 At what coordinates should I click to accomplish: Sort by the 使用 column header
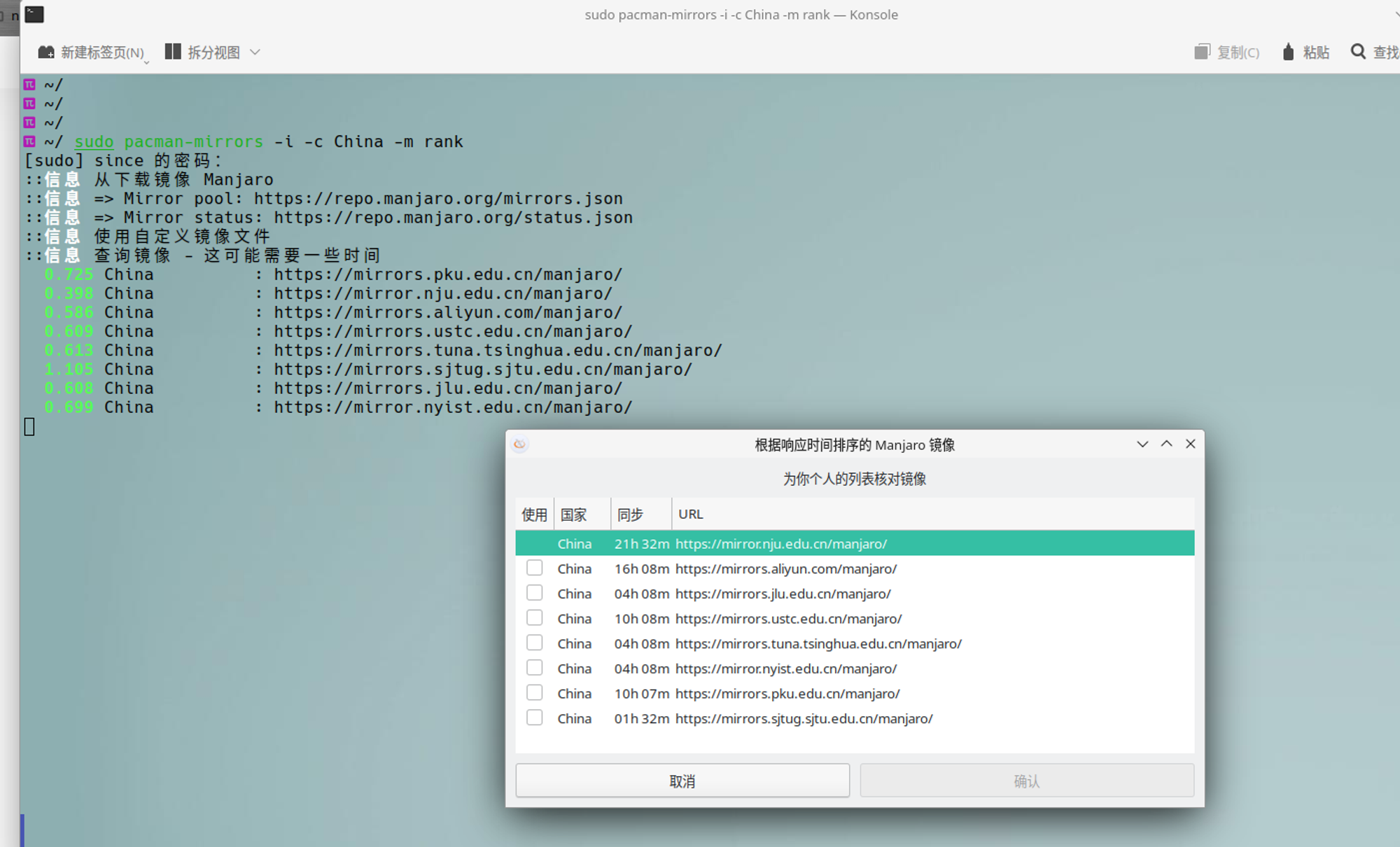535,514
